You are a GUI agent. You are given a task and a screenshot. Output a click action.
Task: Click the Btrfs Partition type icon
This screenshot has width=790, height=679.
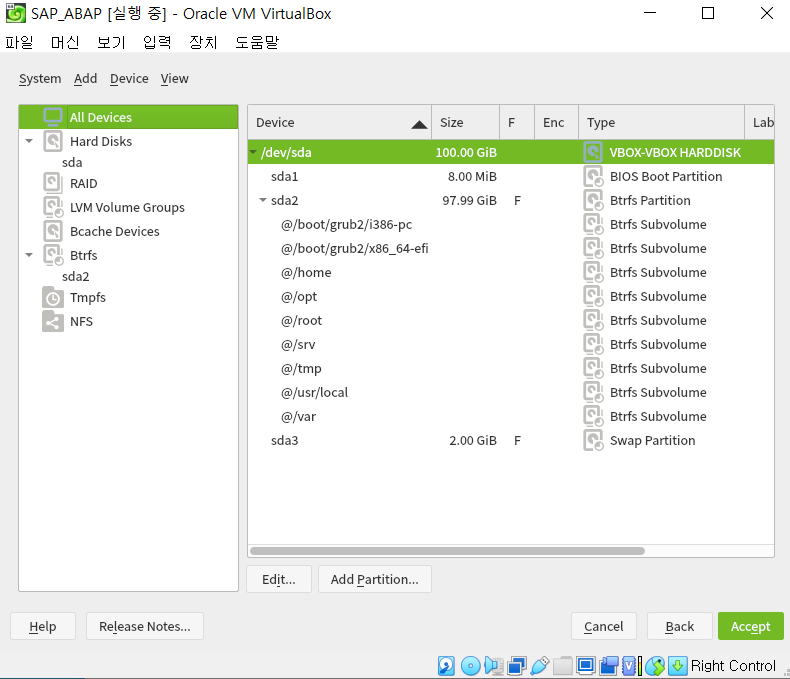click(x=593, y=200)
